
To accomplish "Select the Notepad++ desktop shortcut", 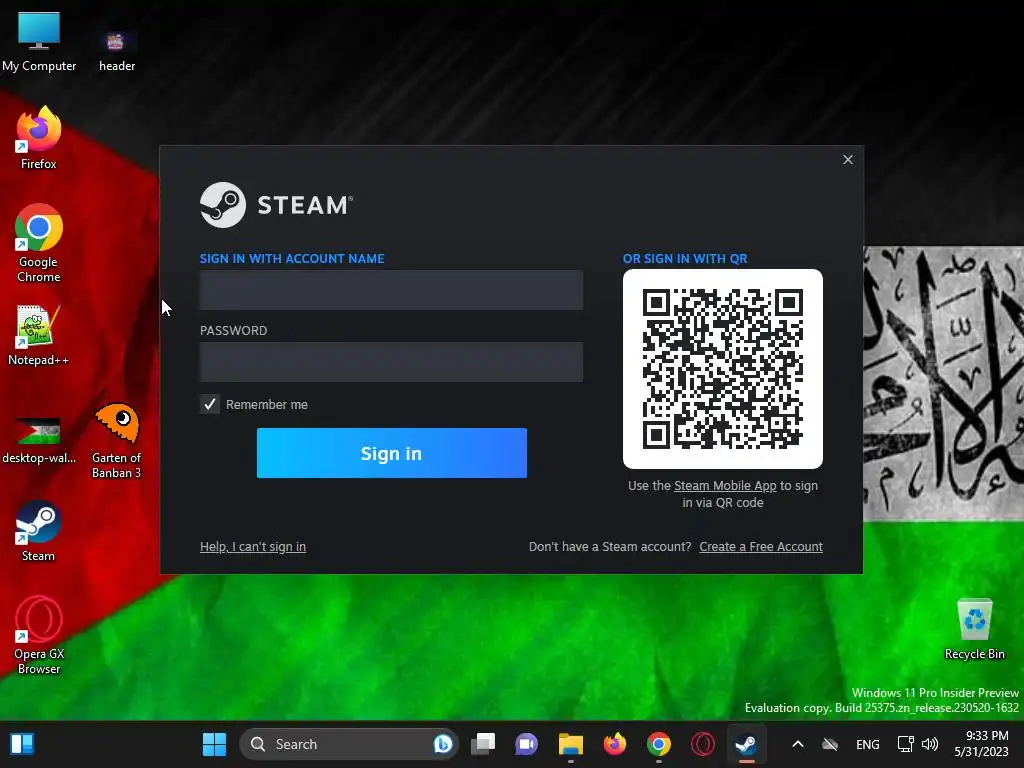I will [39, 335].
